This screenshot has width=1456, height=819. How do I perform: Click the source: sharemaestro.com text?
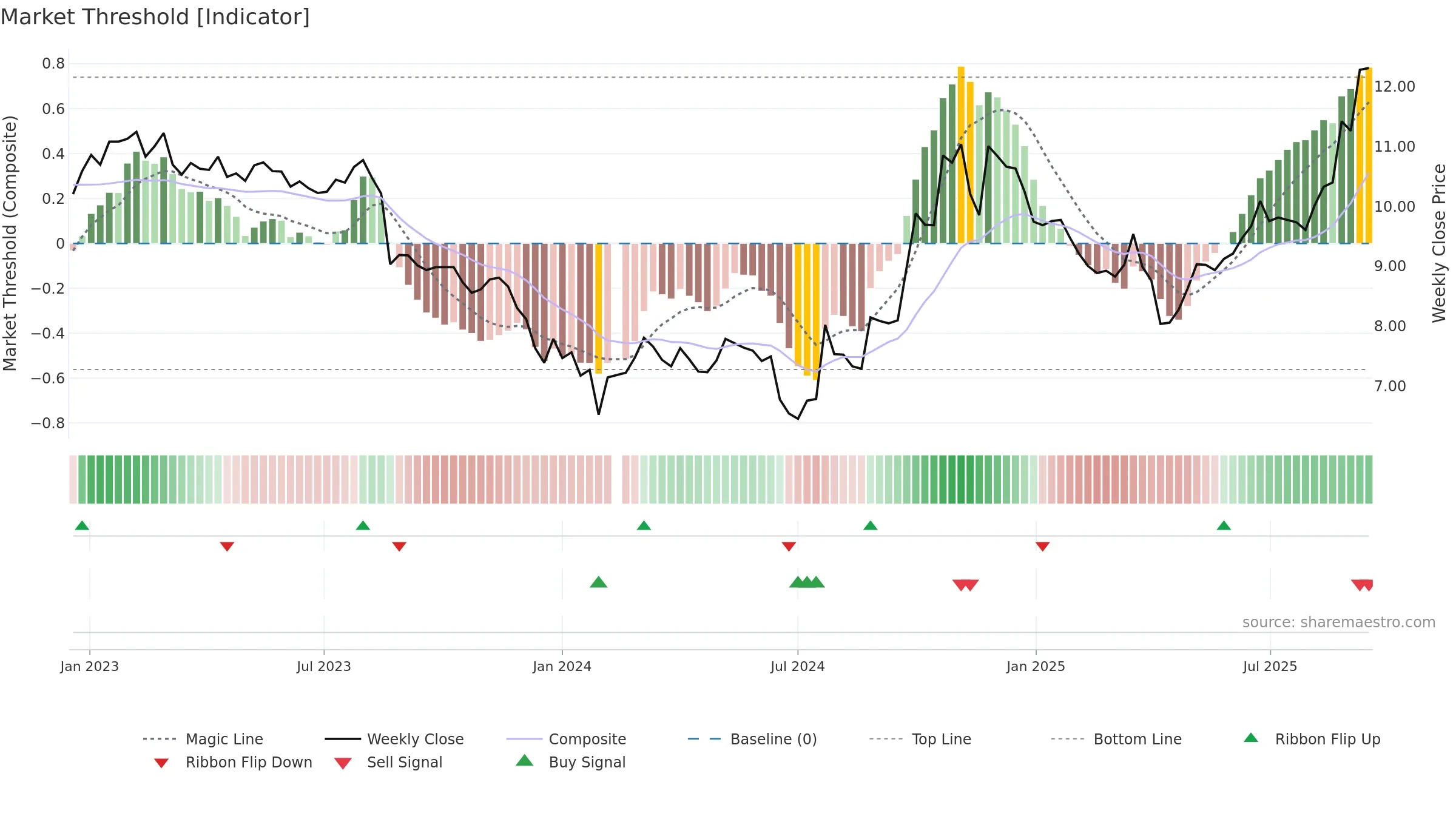pos(1339,622)
